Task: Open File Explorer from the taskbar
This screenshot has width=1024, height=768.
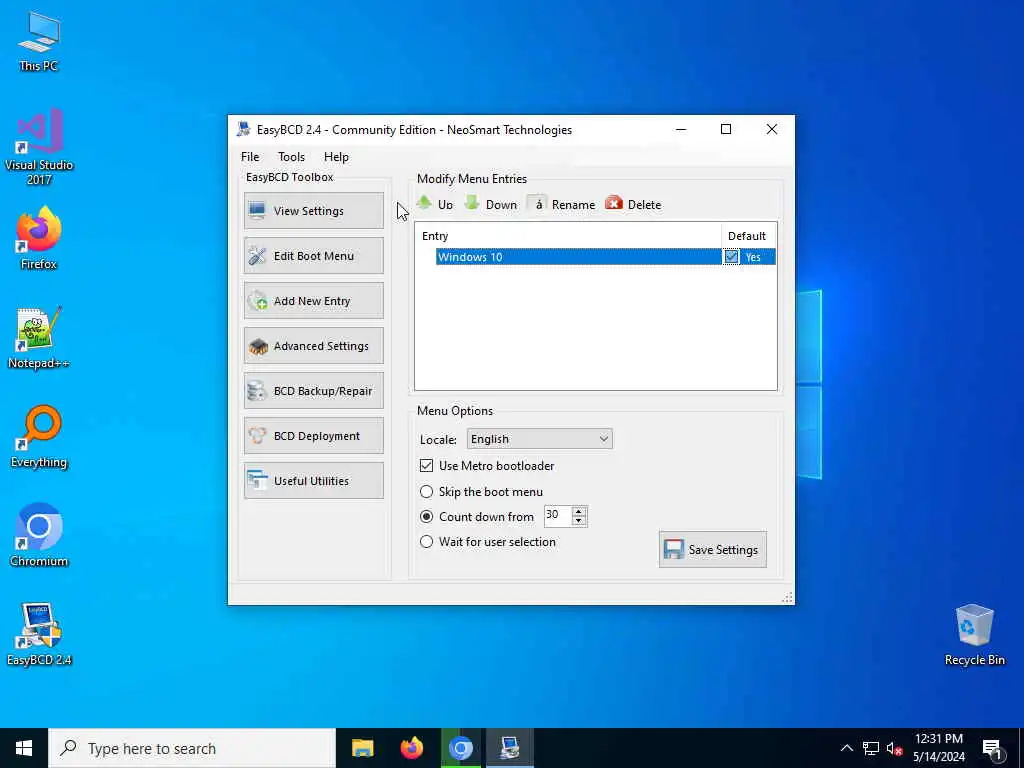Action: coord(362,748)
